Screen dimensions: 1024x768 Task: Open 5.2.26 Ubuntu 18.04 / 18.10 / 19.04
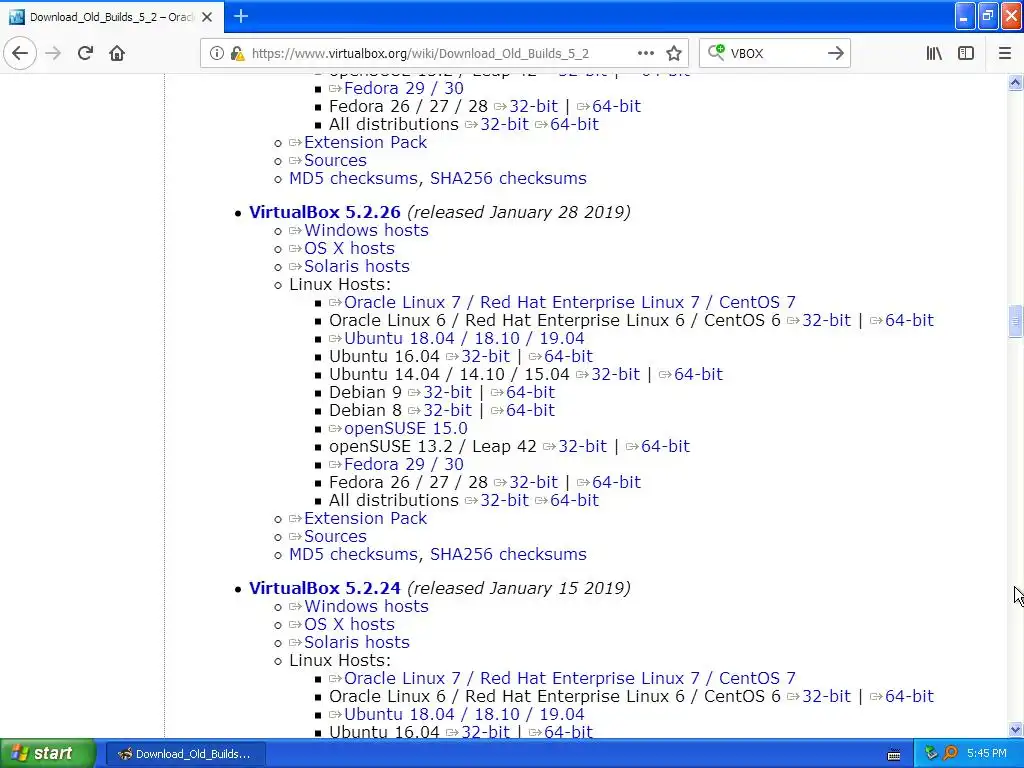(464, 338)
